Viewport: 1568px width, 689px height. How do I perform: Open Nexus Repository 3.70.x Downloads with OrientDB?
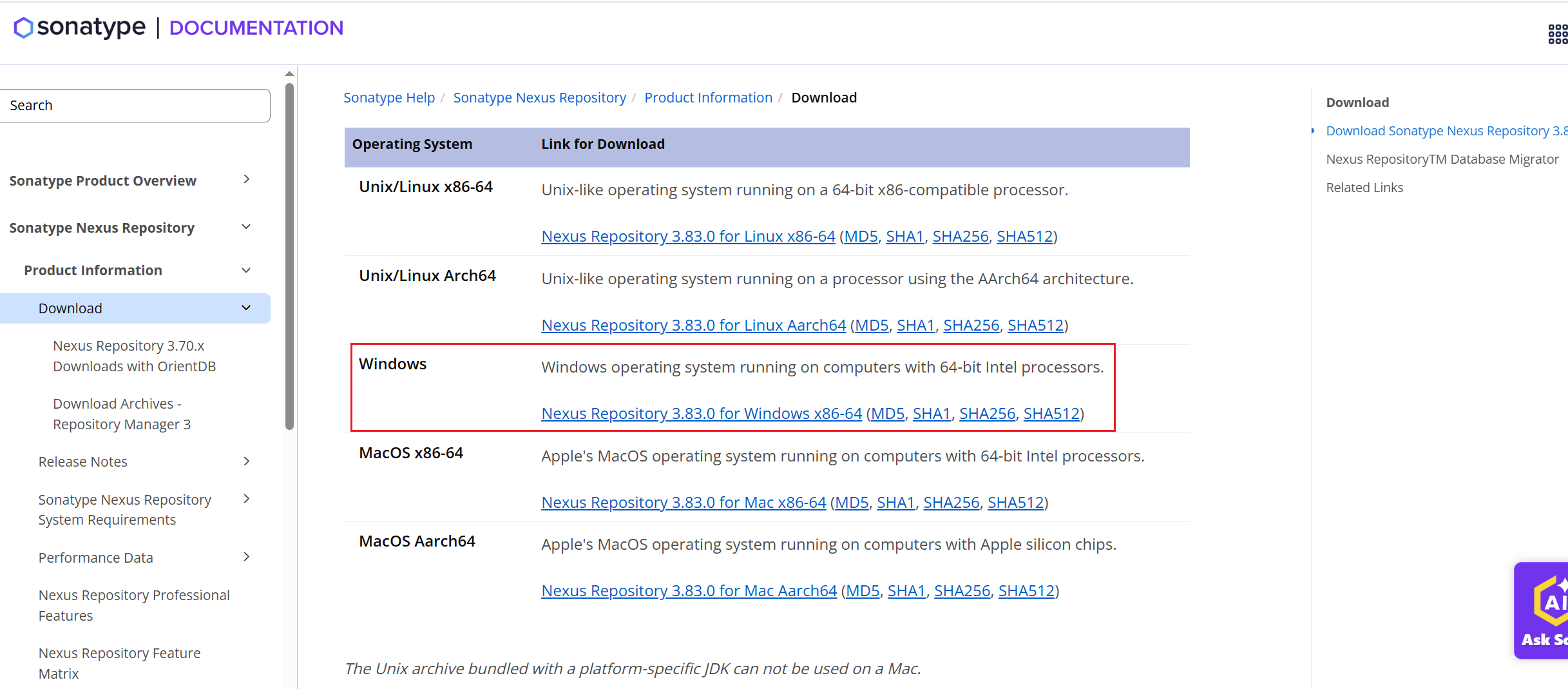135,356
